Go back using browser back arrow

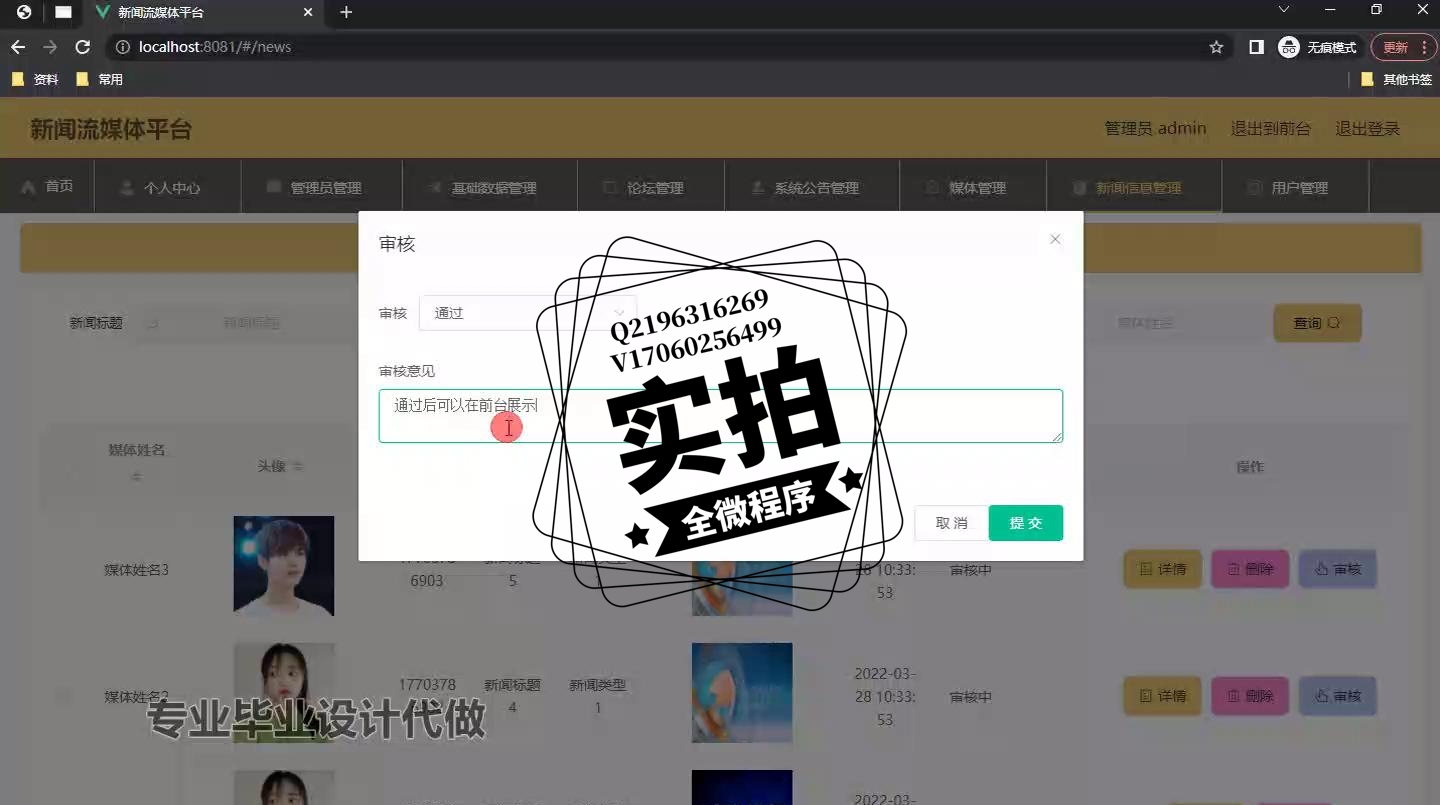18,47
